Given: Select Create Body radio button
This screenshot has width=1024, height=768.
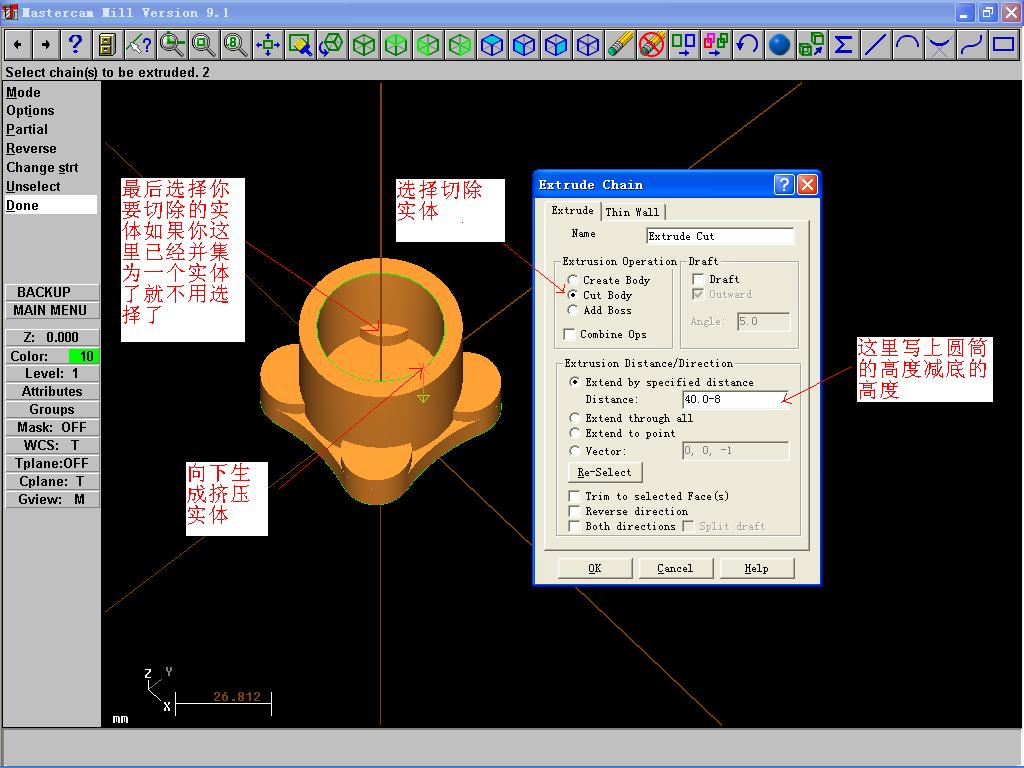Looking at the screenshot, I should [573, 280].
